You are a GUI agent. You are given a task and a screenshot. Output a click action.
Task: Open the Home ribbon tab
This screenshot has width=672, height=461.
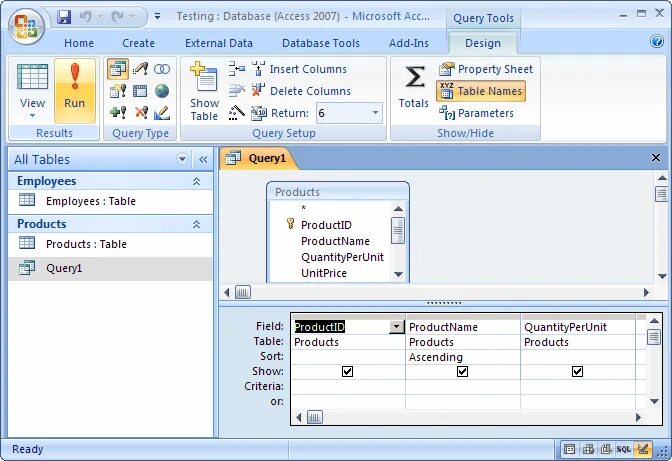click(79, 43)
